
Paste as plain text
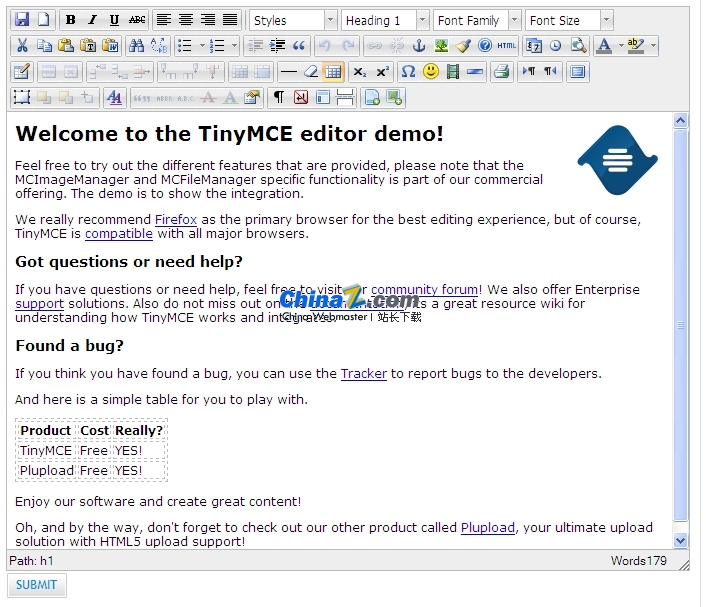click(x=88, y=45)
